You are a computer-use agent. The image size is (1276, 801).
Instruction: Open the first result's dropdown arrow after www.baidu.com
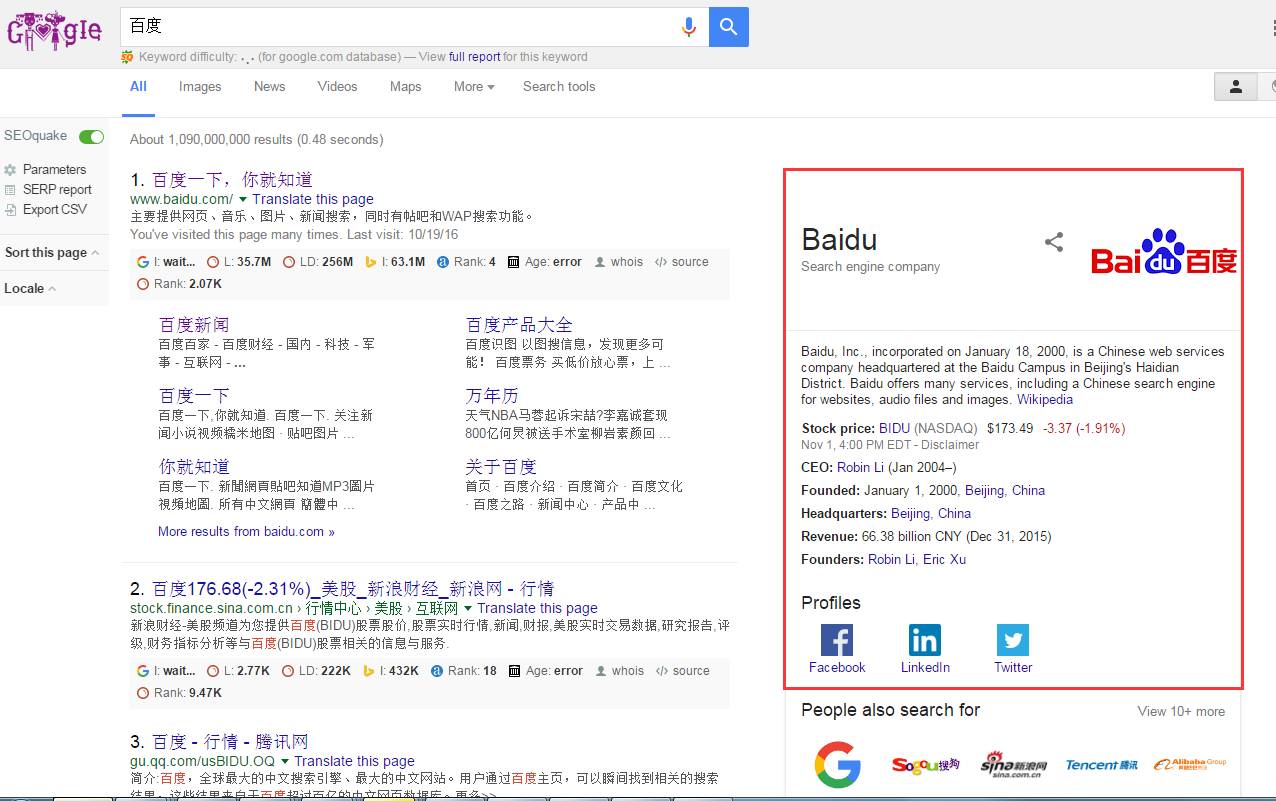coord(243,200)
